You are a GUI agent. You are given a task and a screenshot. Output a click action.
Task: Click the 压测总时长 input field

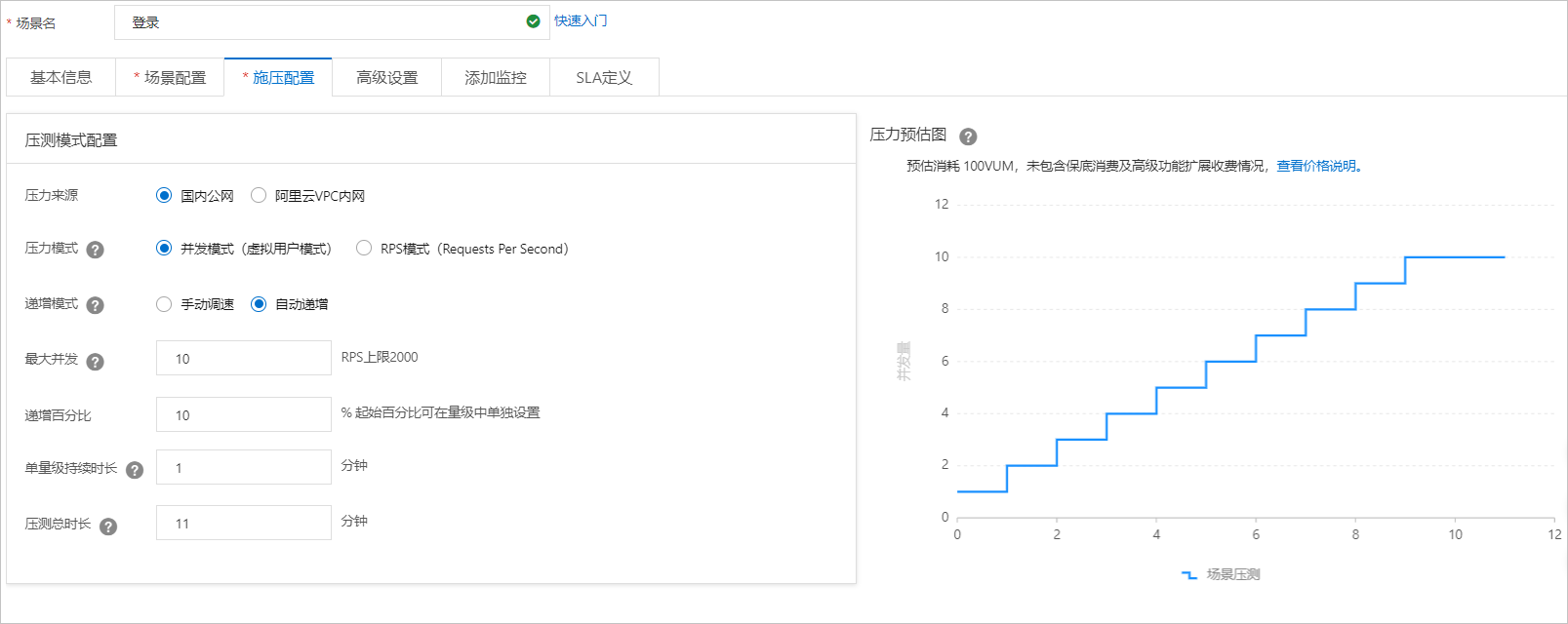pyautogui.click(x=244, y=523)
